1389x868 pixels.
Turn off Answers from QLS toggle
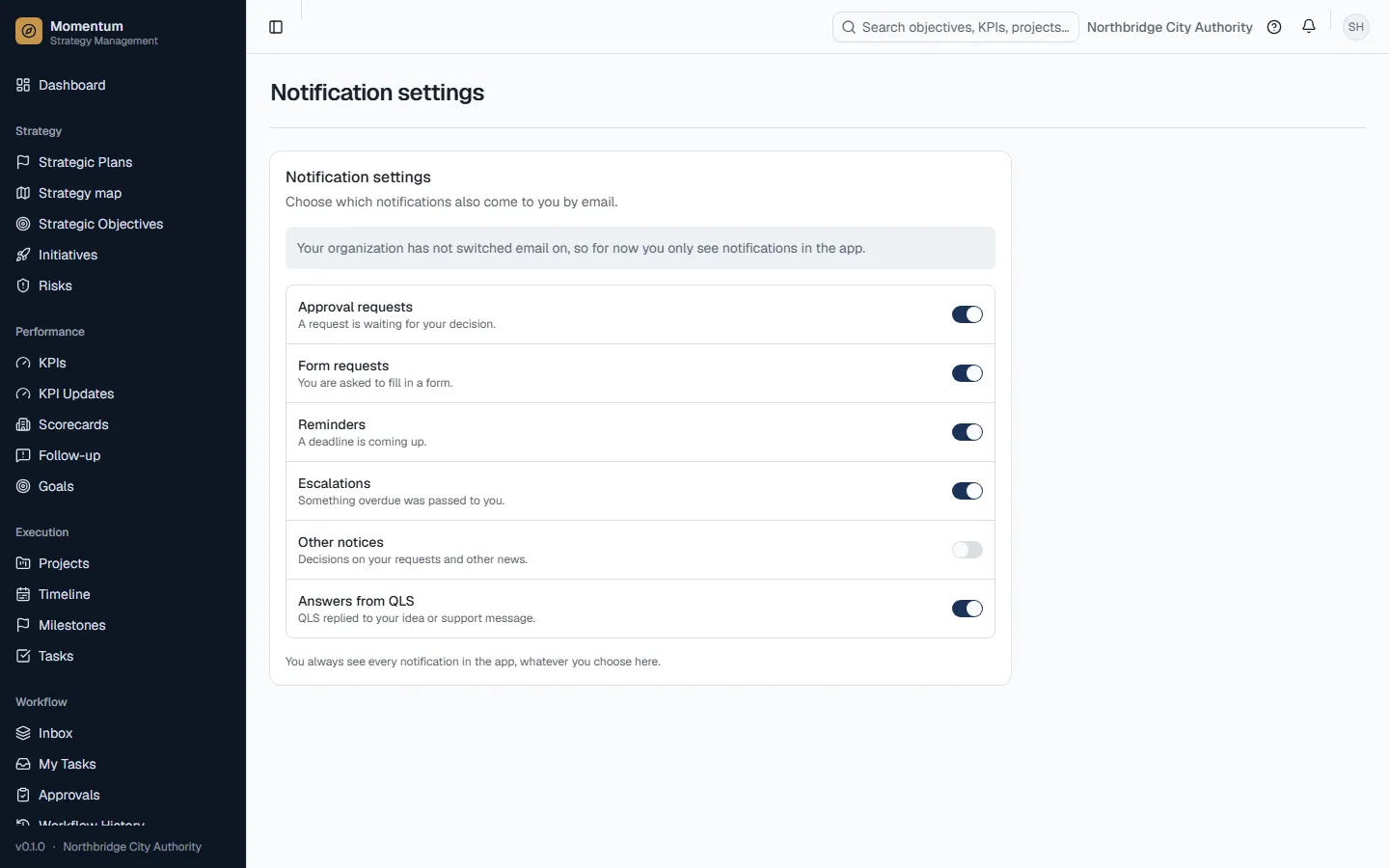tap(967, 609)
